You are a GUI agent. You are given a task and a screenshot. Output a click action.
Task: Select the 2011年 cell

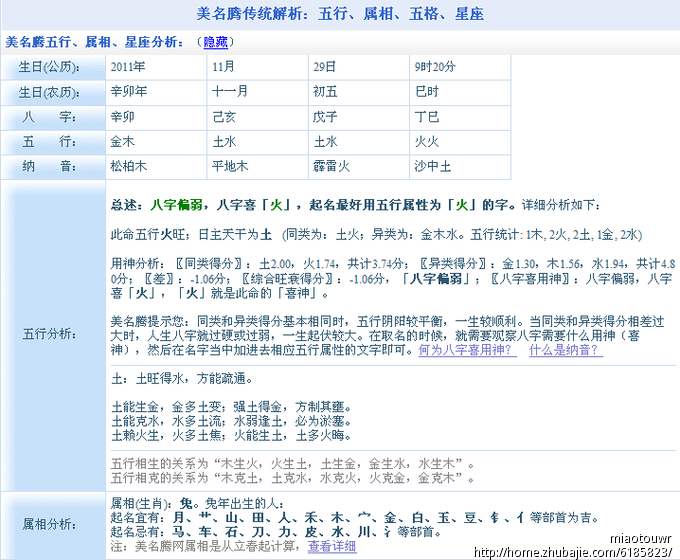(156, 67)
